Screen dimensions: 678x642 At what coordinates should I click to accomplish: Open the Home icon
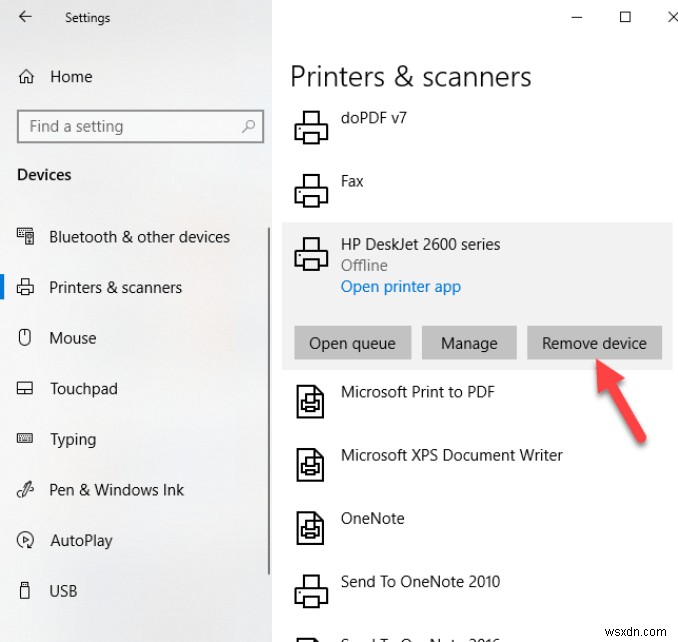tap(26, 77)
